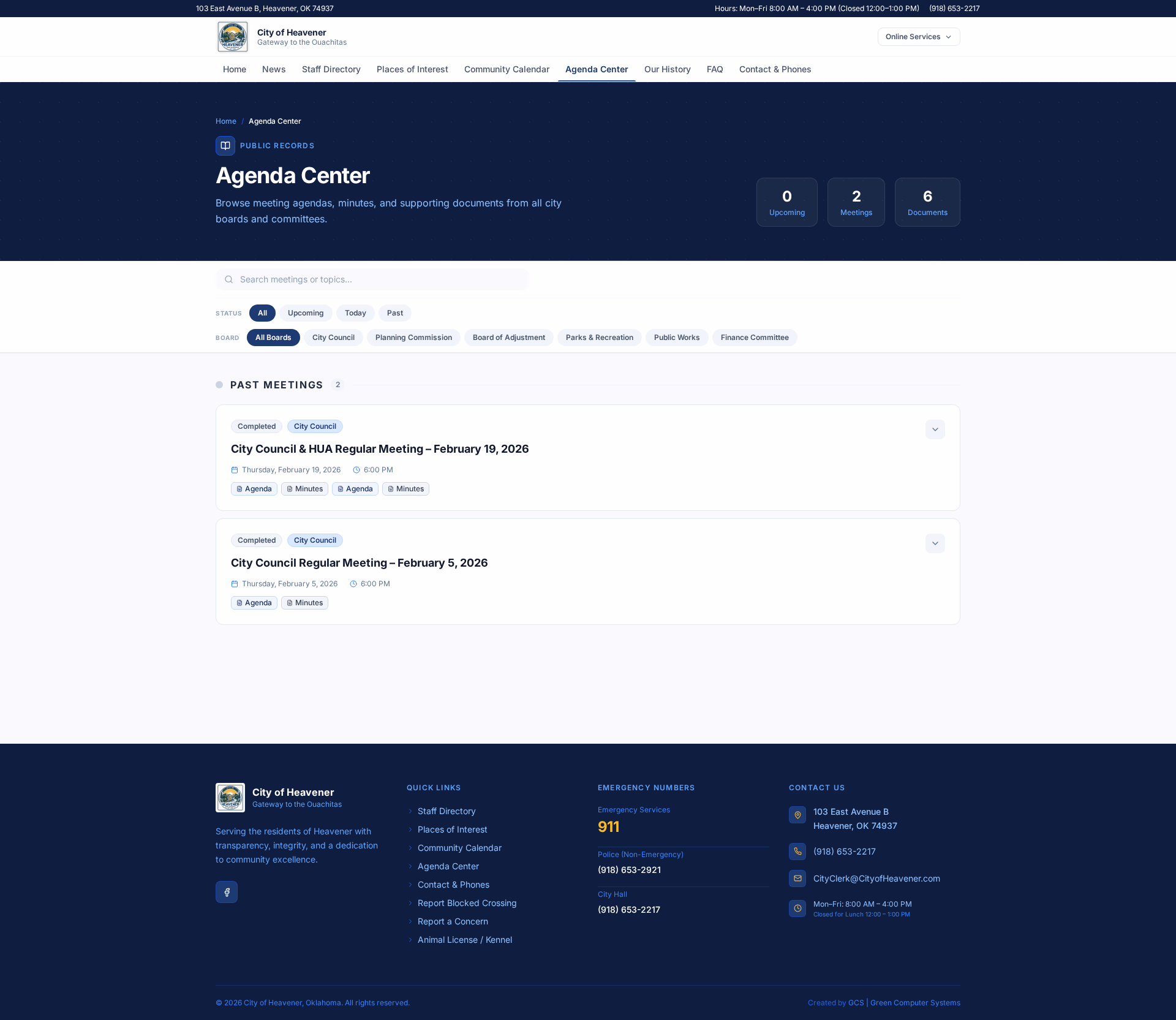Click Animal License / Kennel link
Image resolution: width=1176 pixels, height=1020 pixels.
pos(465,940)
